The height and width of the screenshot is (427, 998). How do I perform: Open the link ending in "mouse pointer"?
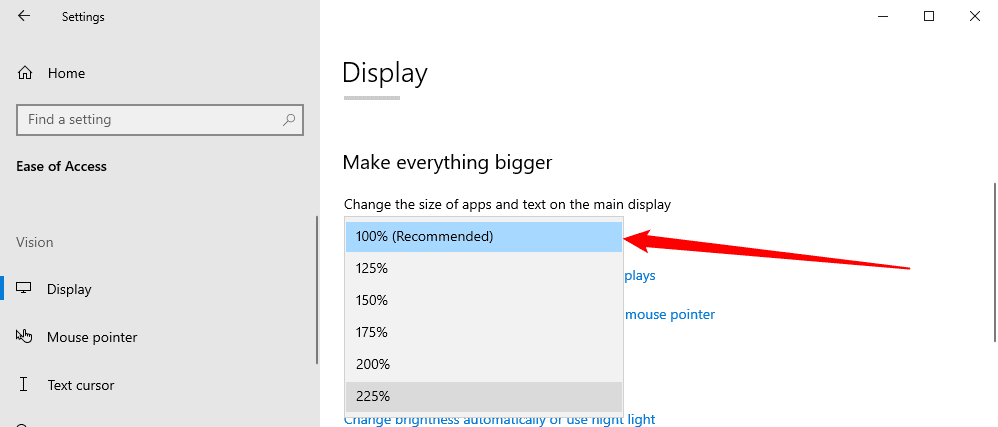coord(670,314)
